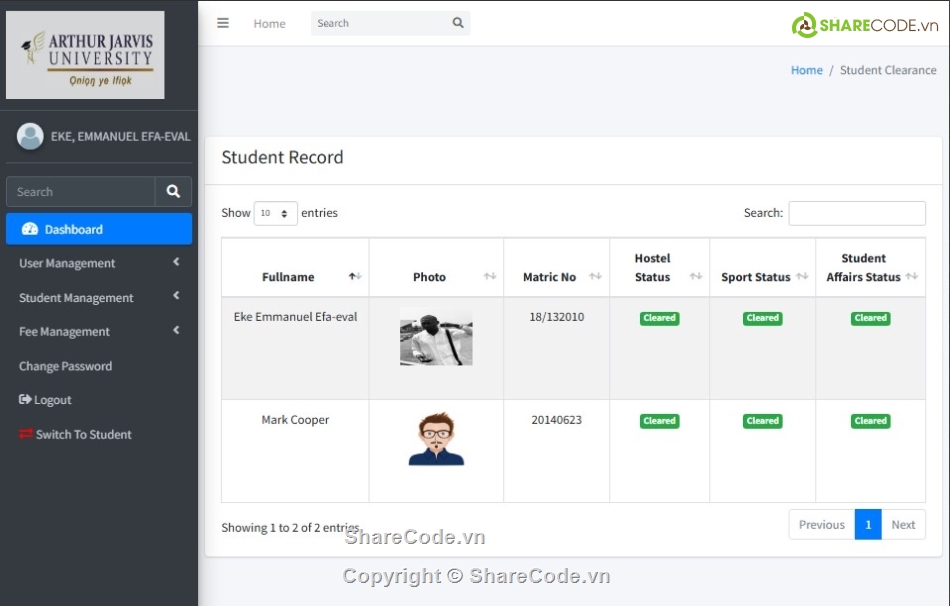Sort by Sport Status column arrow
The width and height of the screenshot is (950, 606).
tap(802, 276)
